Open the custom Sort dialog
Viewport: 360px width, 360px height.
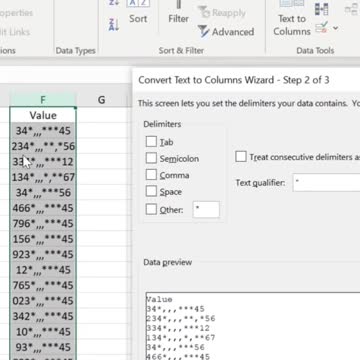[x=138, y=12]
